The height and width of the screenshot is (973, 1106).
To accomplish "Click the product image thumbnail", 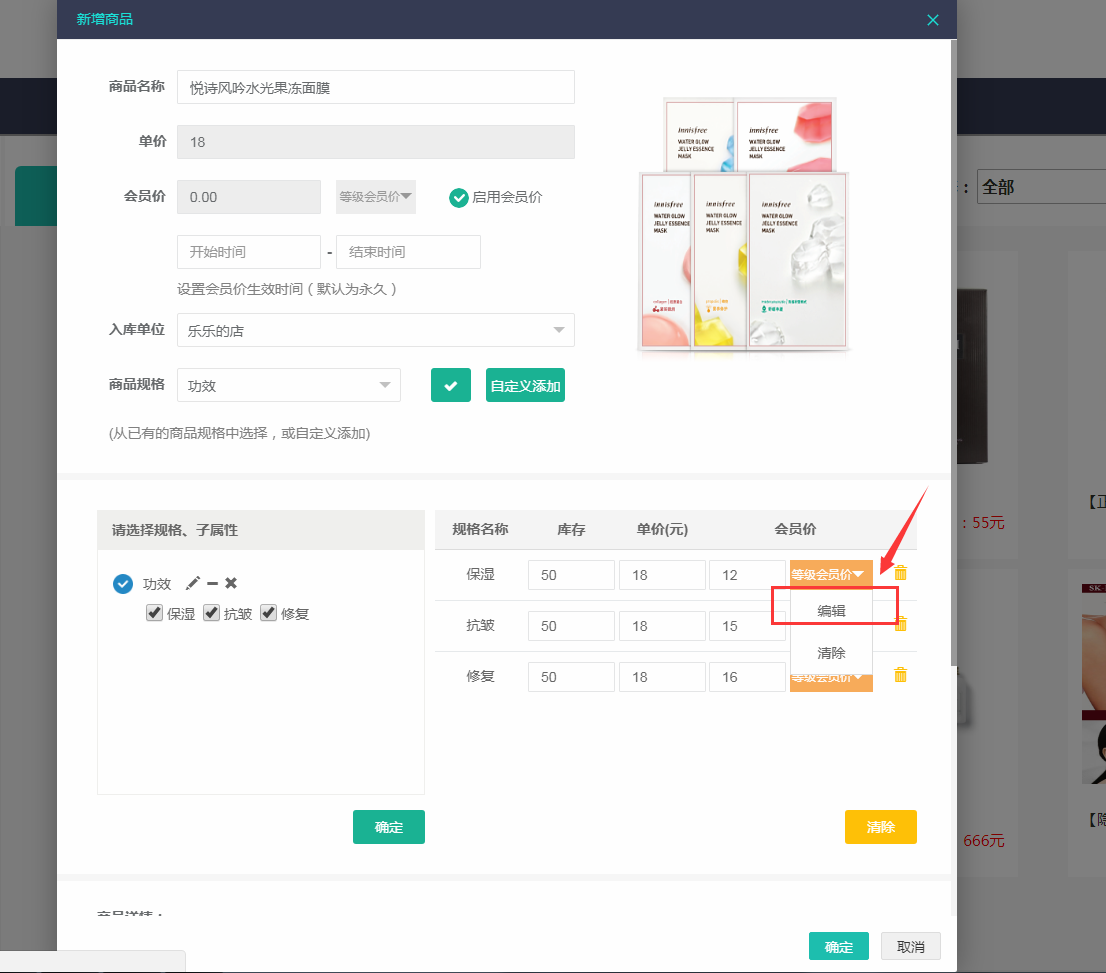I will click(743, 224).
